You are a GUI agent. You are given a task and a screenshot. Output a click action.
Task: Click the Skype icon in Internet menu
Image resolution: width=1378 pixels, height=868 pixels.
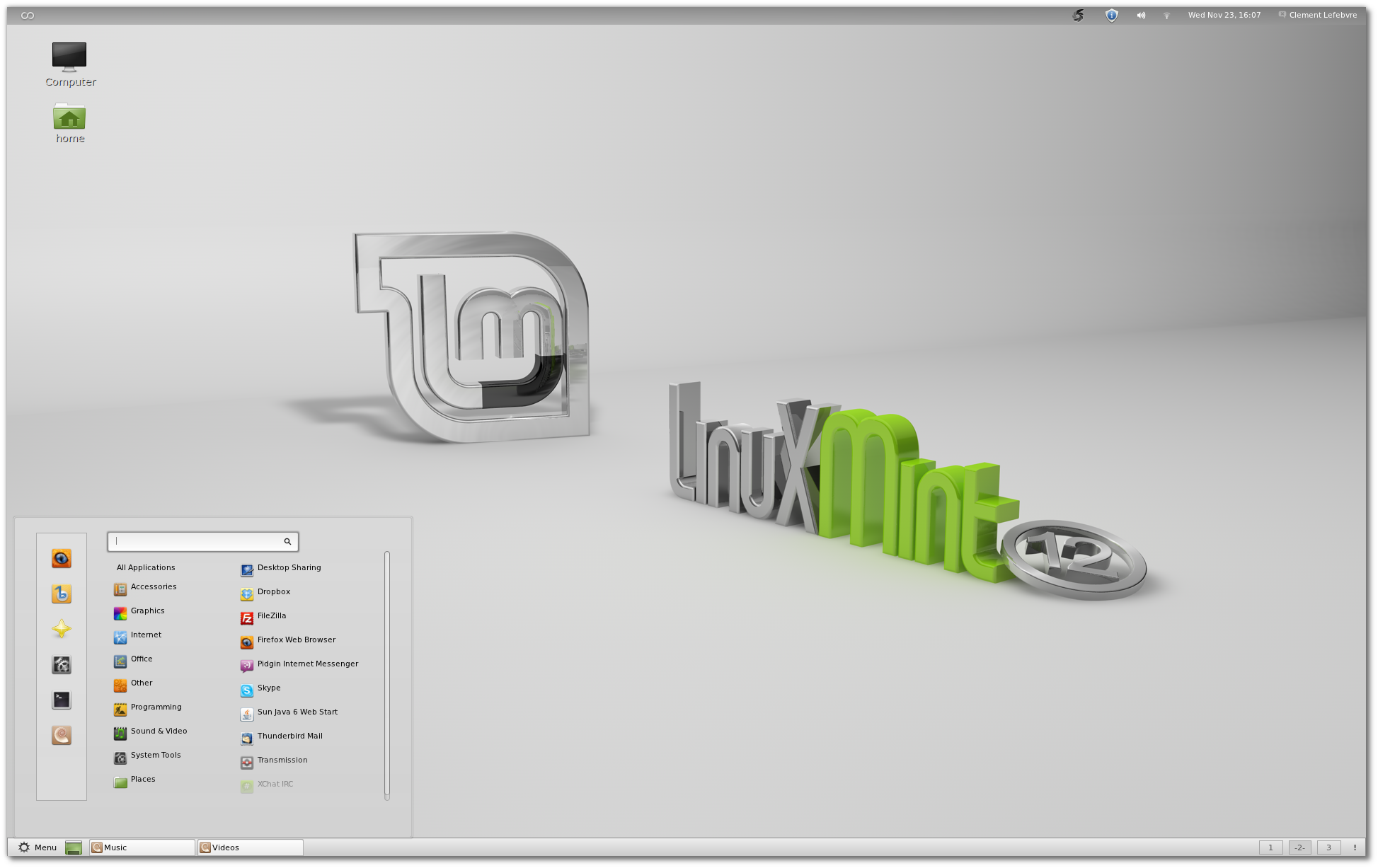246,688
